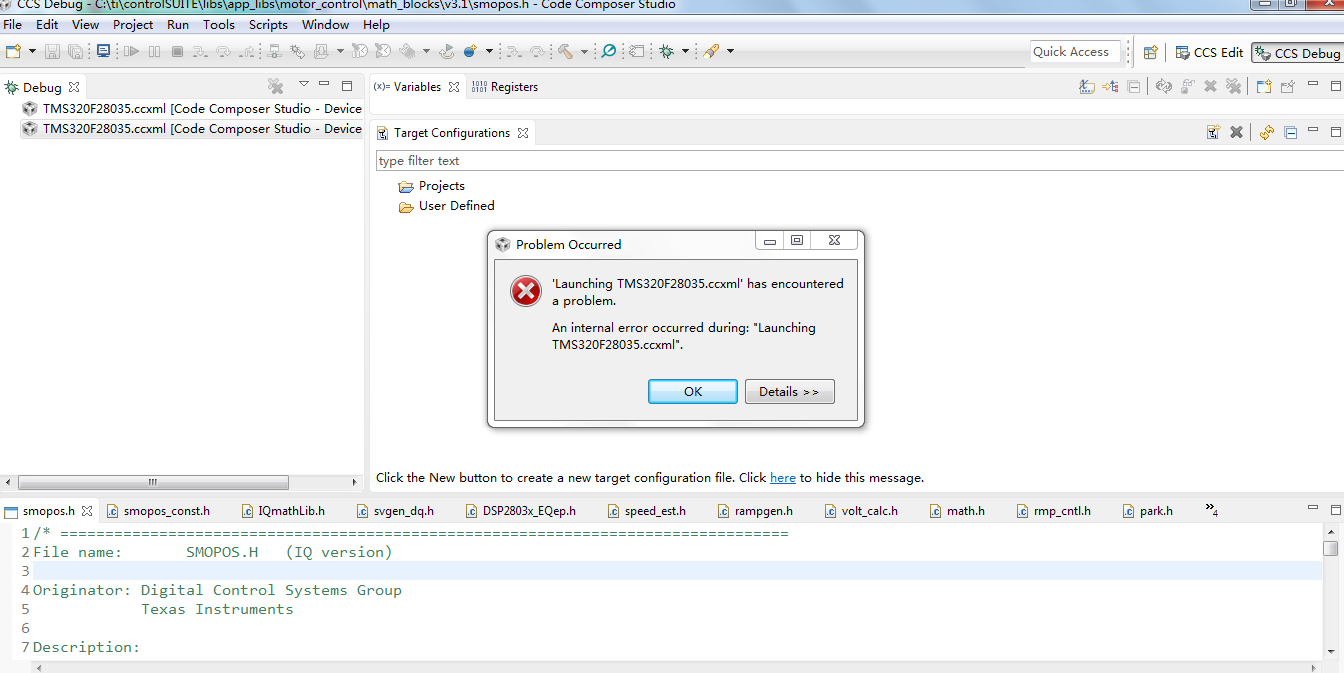This screenshot has height=673, width=1344.
Task: Switch to the smopos_const.h editor tab
Action: click(158, 510)
